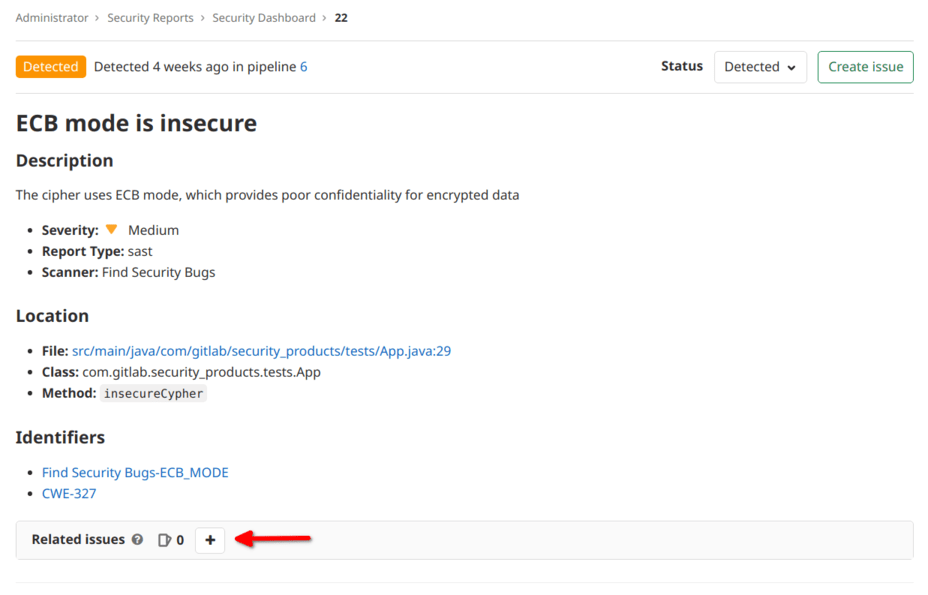
Task: Select vulnerability 22 in the breadcrumb
Action: click(341, 17)
